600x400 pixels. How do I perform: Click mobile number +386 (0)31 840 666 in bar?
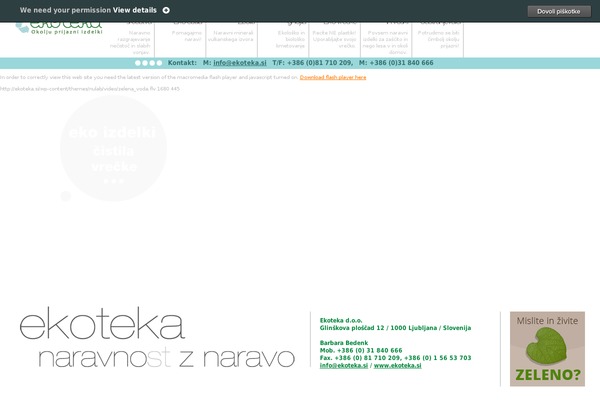click(x=401, y=63)
